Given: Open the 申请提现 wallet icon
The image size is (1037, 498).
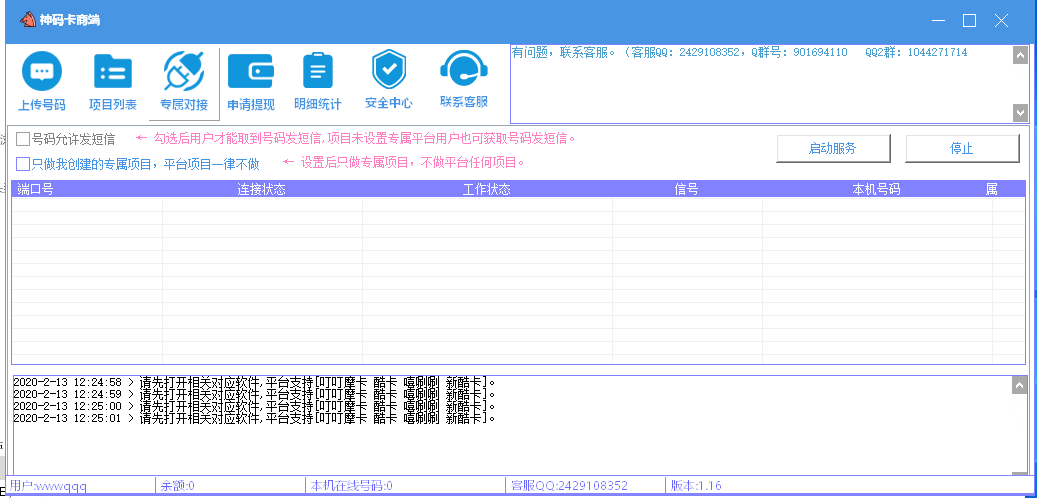Looking at the screenshot, I should point(250,72).
